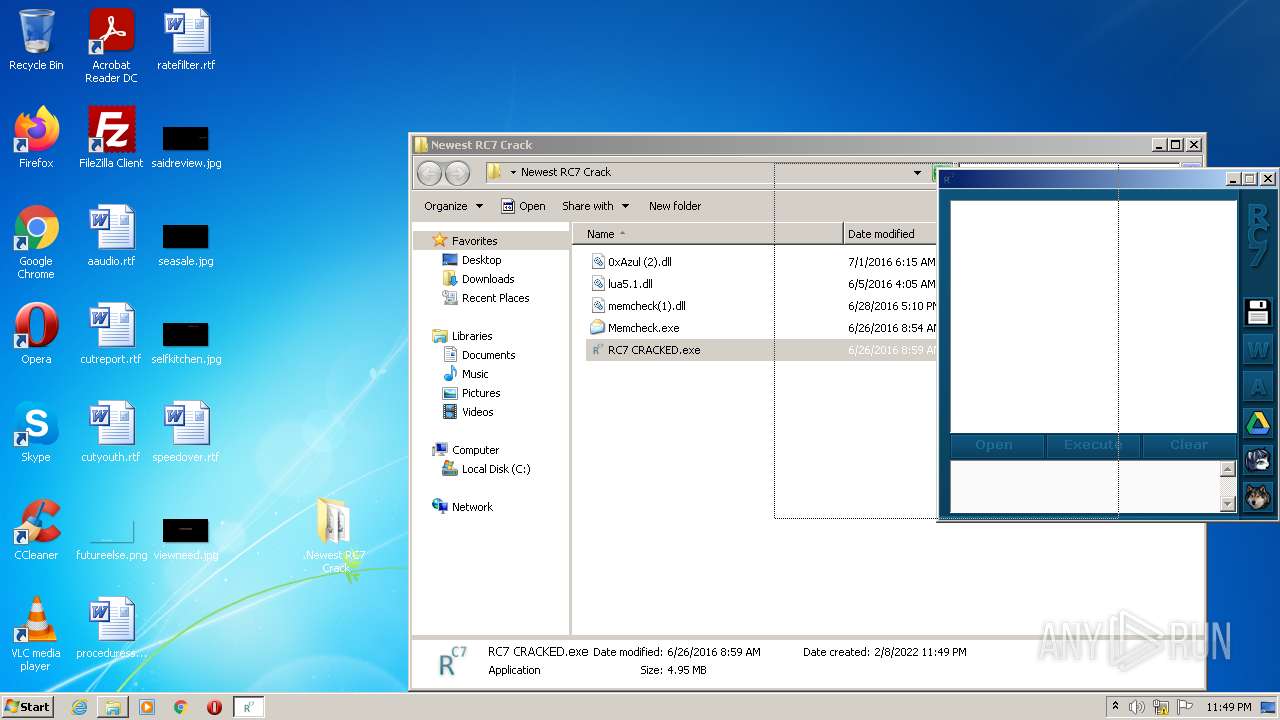This screenshot has width=1280, height=720.
Task: Click Newest RC7 Crack in address bar
Action: [566, 172]
